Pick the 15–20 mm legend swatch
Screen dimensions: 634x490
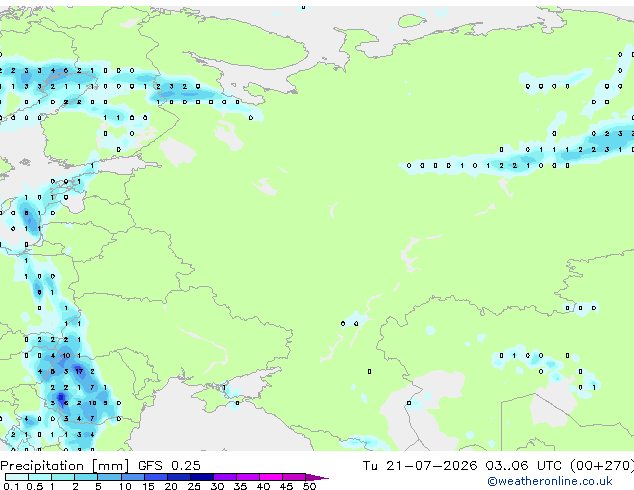(x=155, y=477)
